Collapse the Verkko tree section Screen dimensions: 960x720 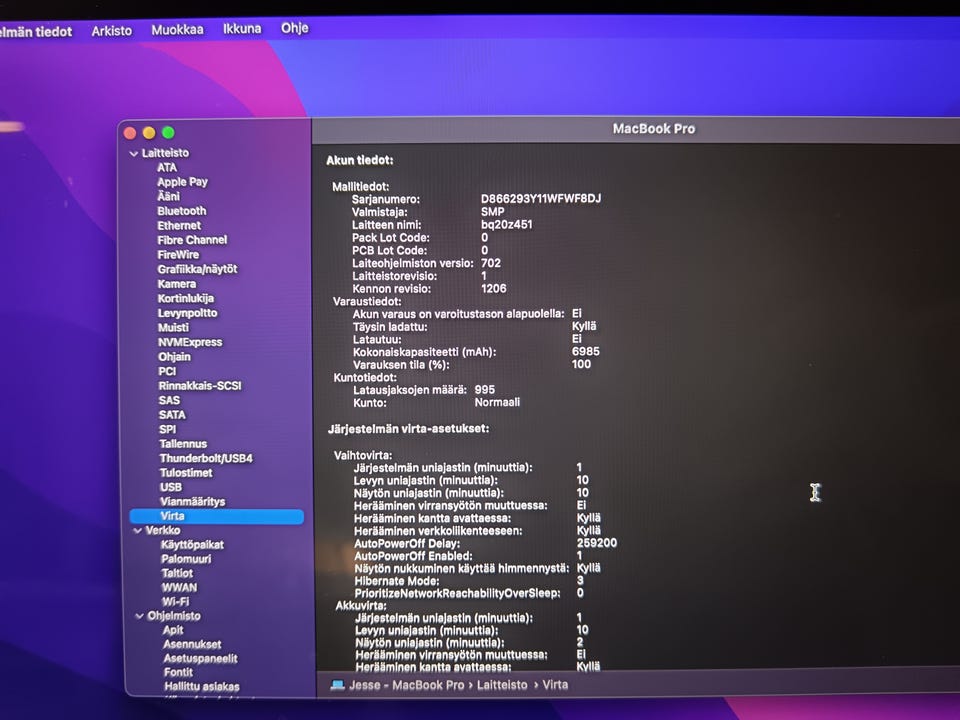(137, 531)
